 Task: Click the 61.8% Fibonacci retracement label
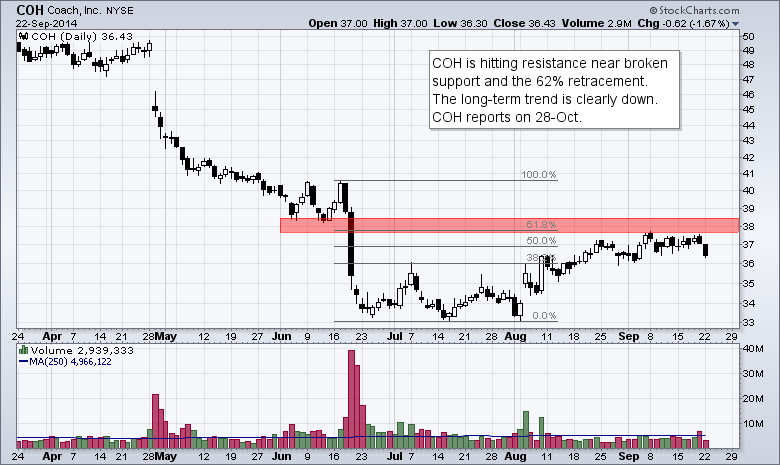click(541, 225)
